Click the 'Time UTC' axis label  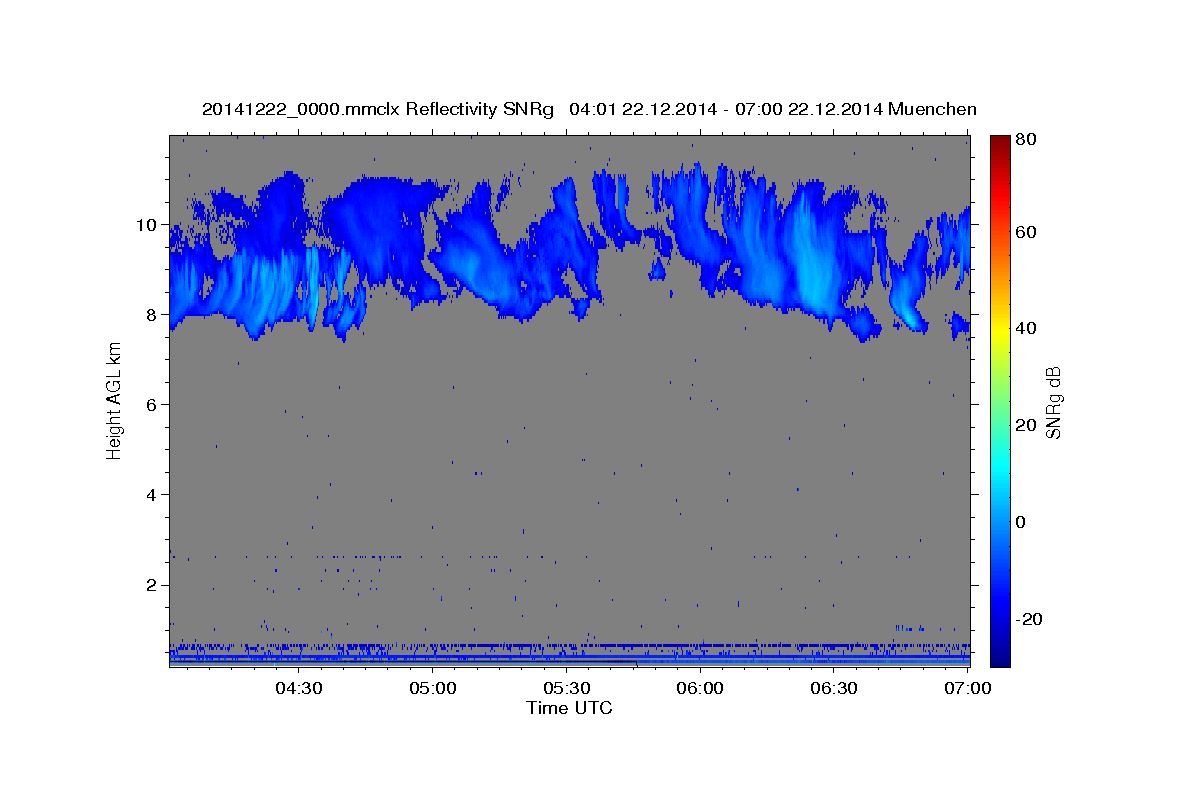(x=569, y=708)
